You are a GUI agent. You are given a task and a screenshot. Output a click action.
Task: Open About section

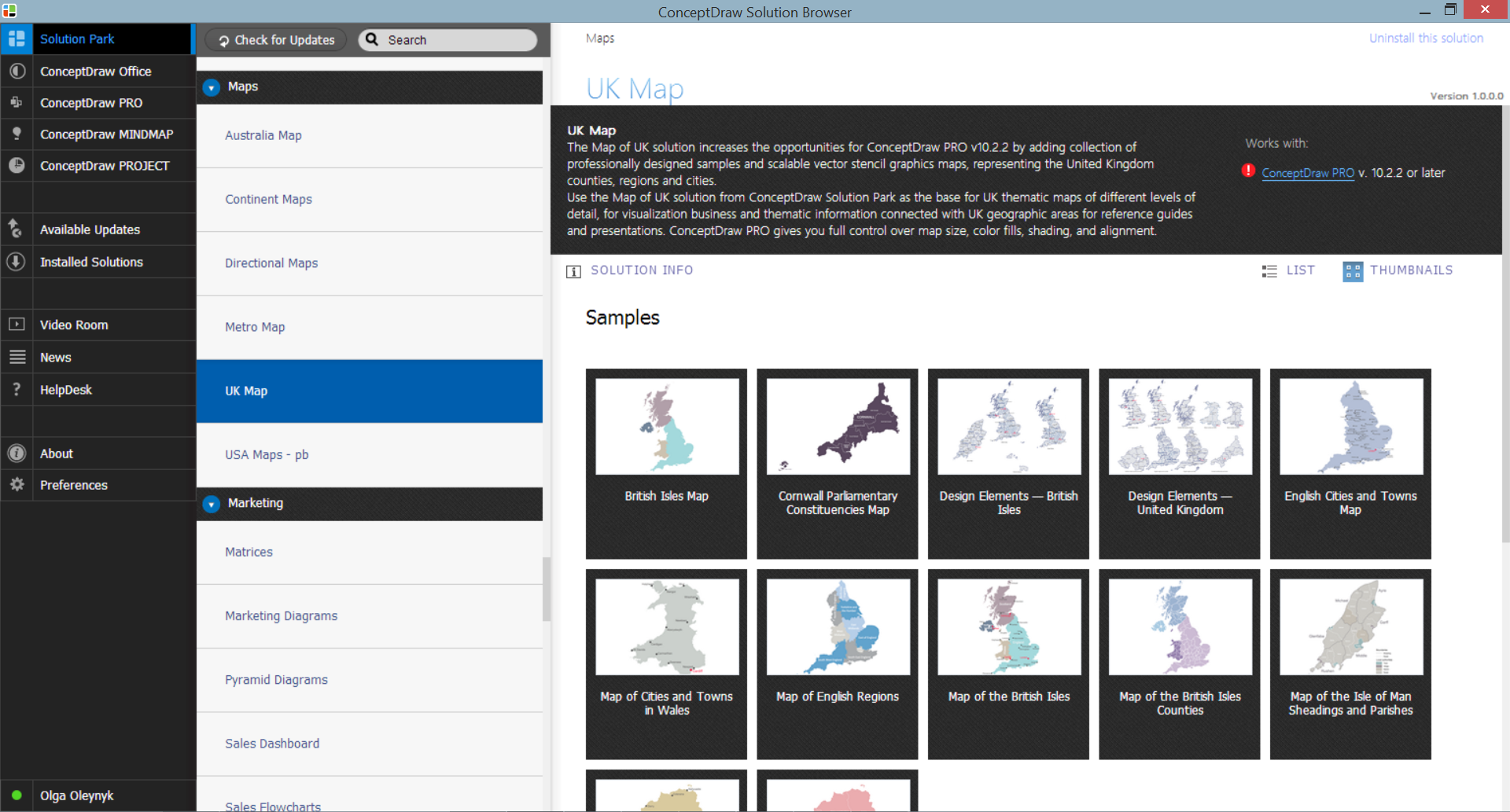(98, 453)
